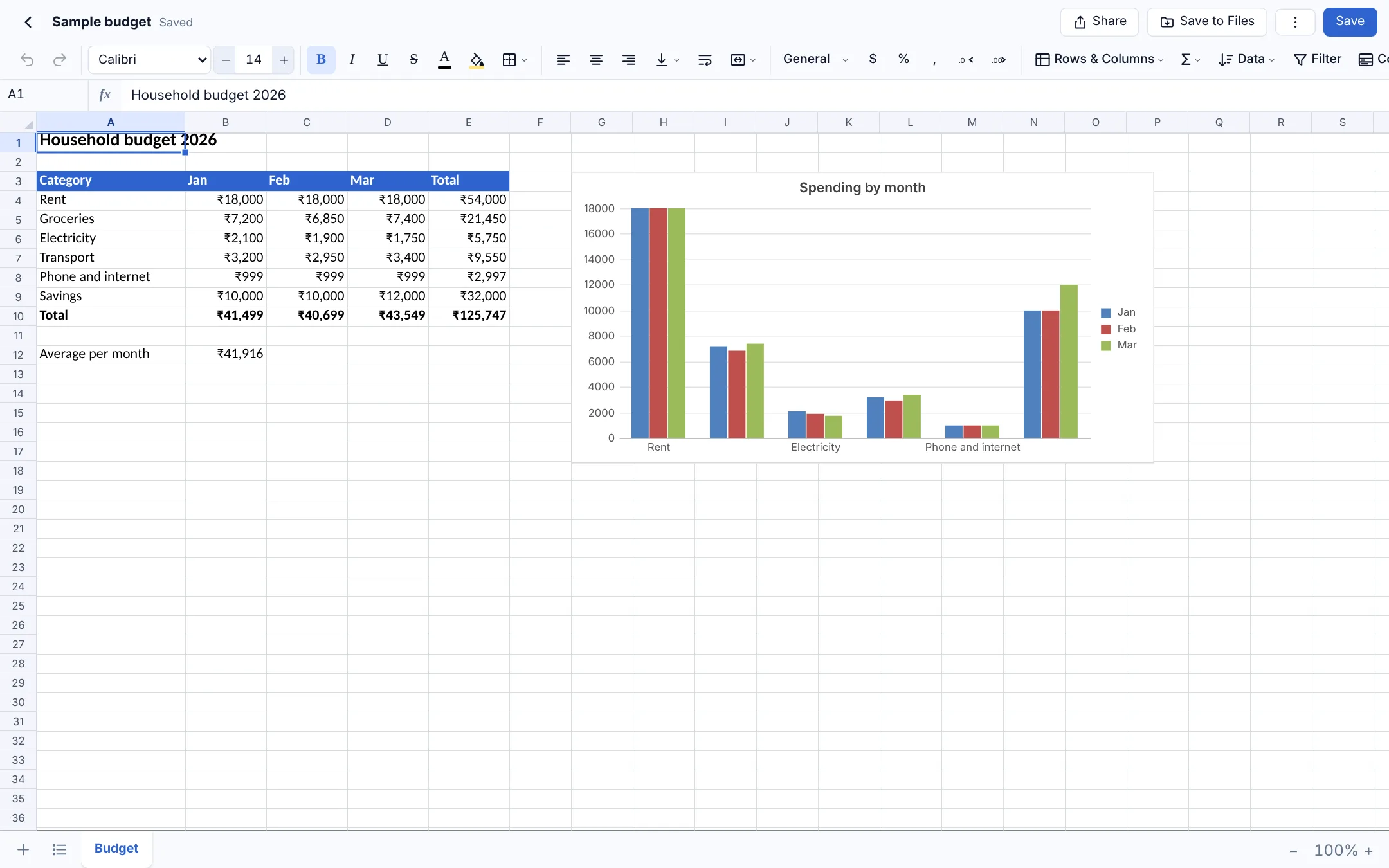This screenshot has width=1389, height=868.
Task: Increase font size with plus button
Action: (x=284, y=60)
